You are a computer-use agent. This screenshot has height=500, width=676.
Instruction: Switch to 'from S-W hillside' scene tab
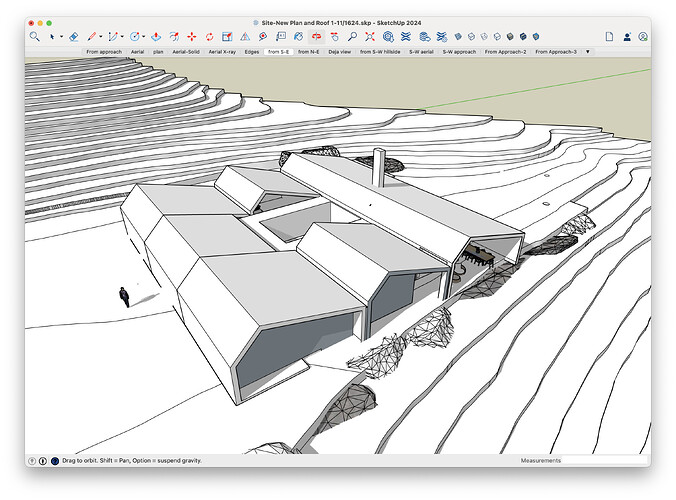[x=380, y=52]
